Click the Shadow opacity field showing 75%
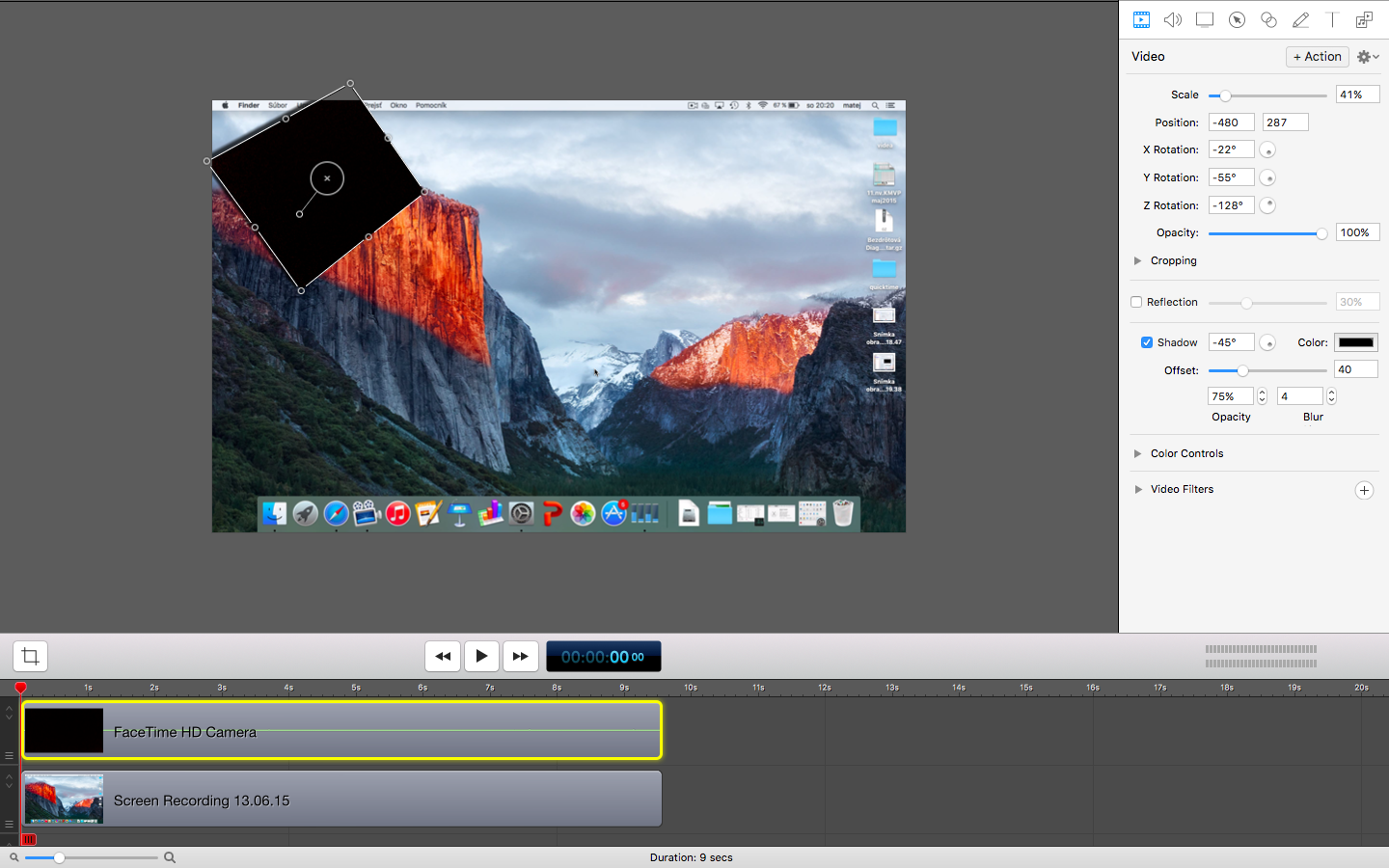Viewport: 1389px width, 868px height. (1231, 396)
